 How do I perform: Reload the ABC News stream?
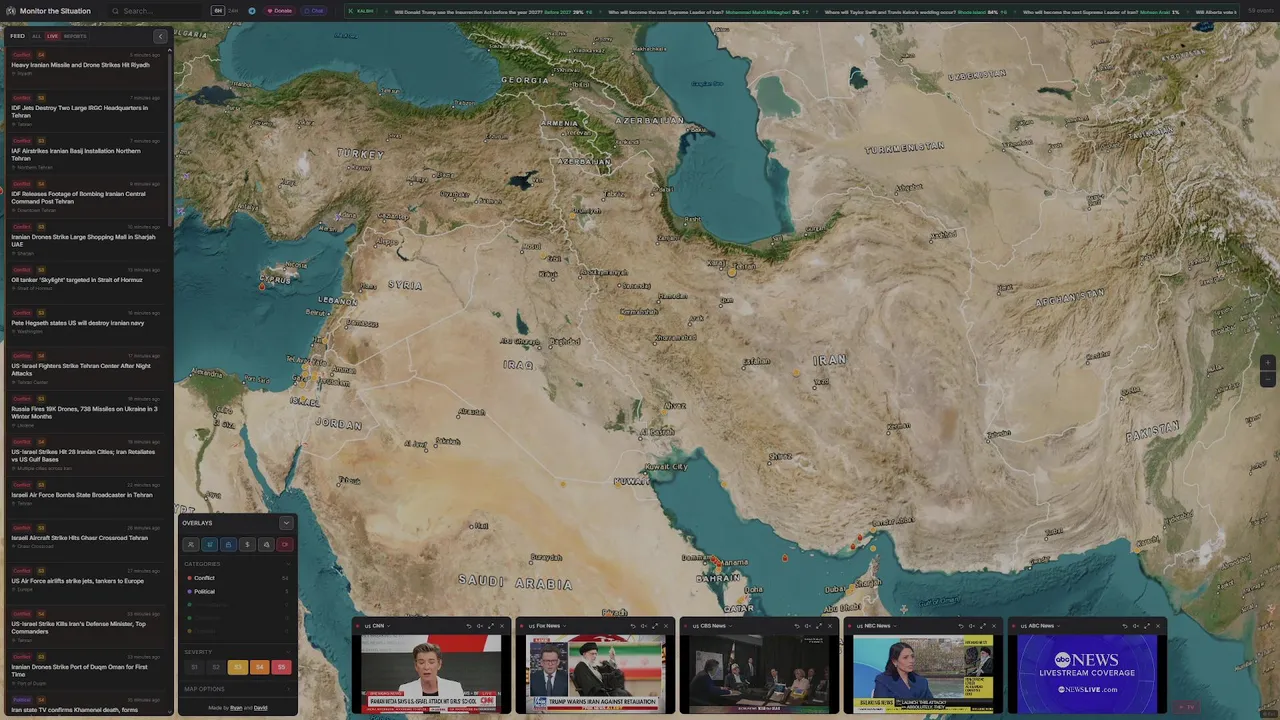tap(1125, 626)
